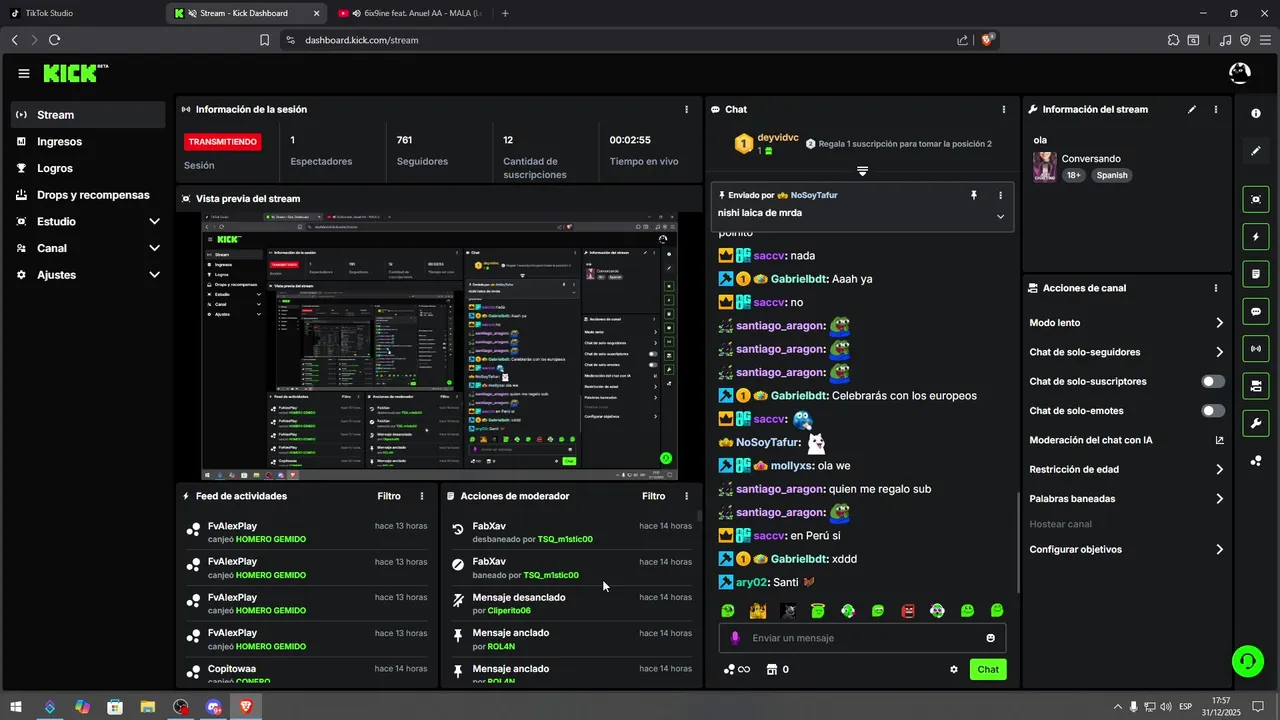1280x720 pixels.
Task: Edit stream info with the pencil icon in its header
Action: [1192, 109]
